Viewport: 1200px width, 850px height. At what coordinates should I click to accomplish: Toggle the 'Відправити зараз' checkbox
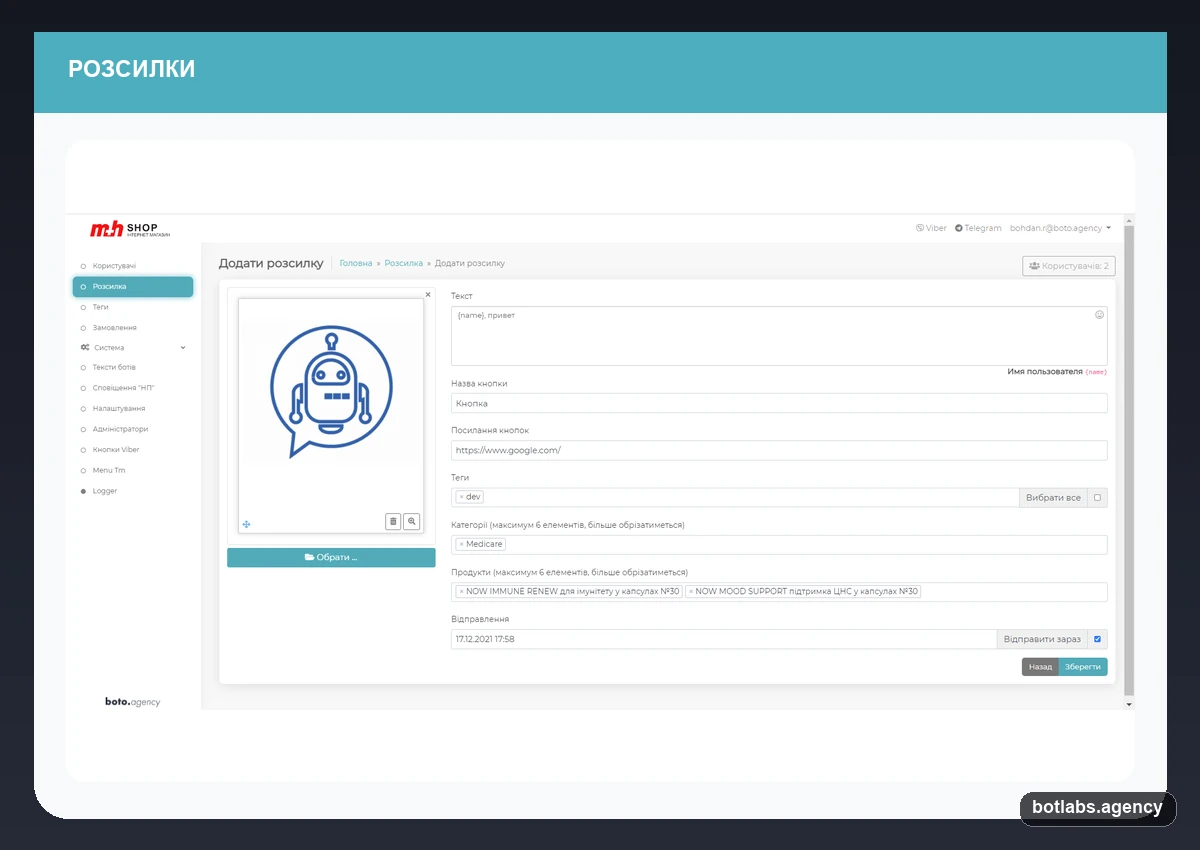click(x=1097, y=639)
